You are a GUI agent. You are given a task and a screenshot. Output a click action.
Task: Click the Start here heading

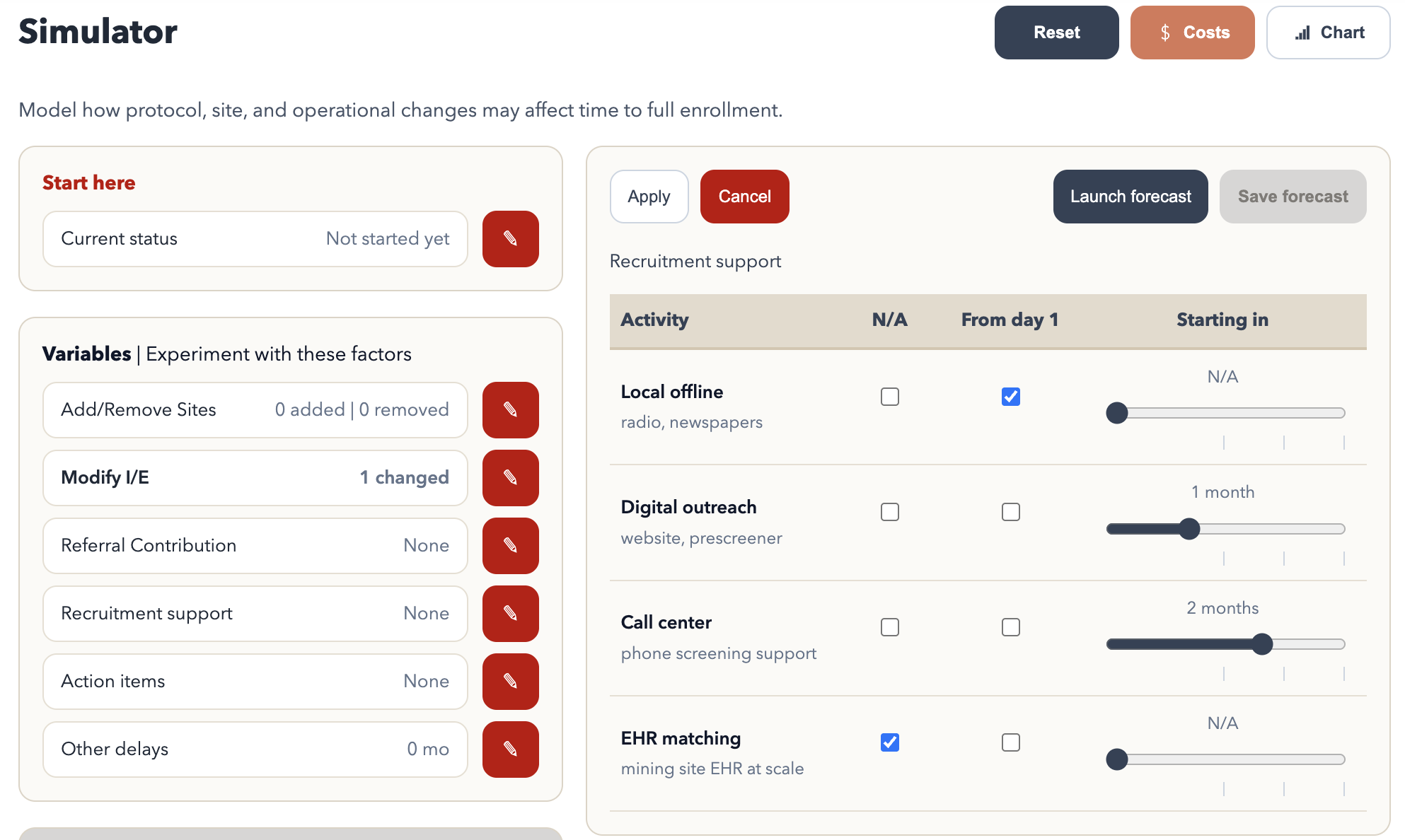click(x=88, y=182)
